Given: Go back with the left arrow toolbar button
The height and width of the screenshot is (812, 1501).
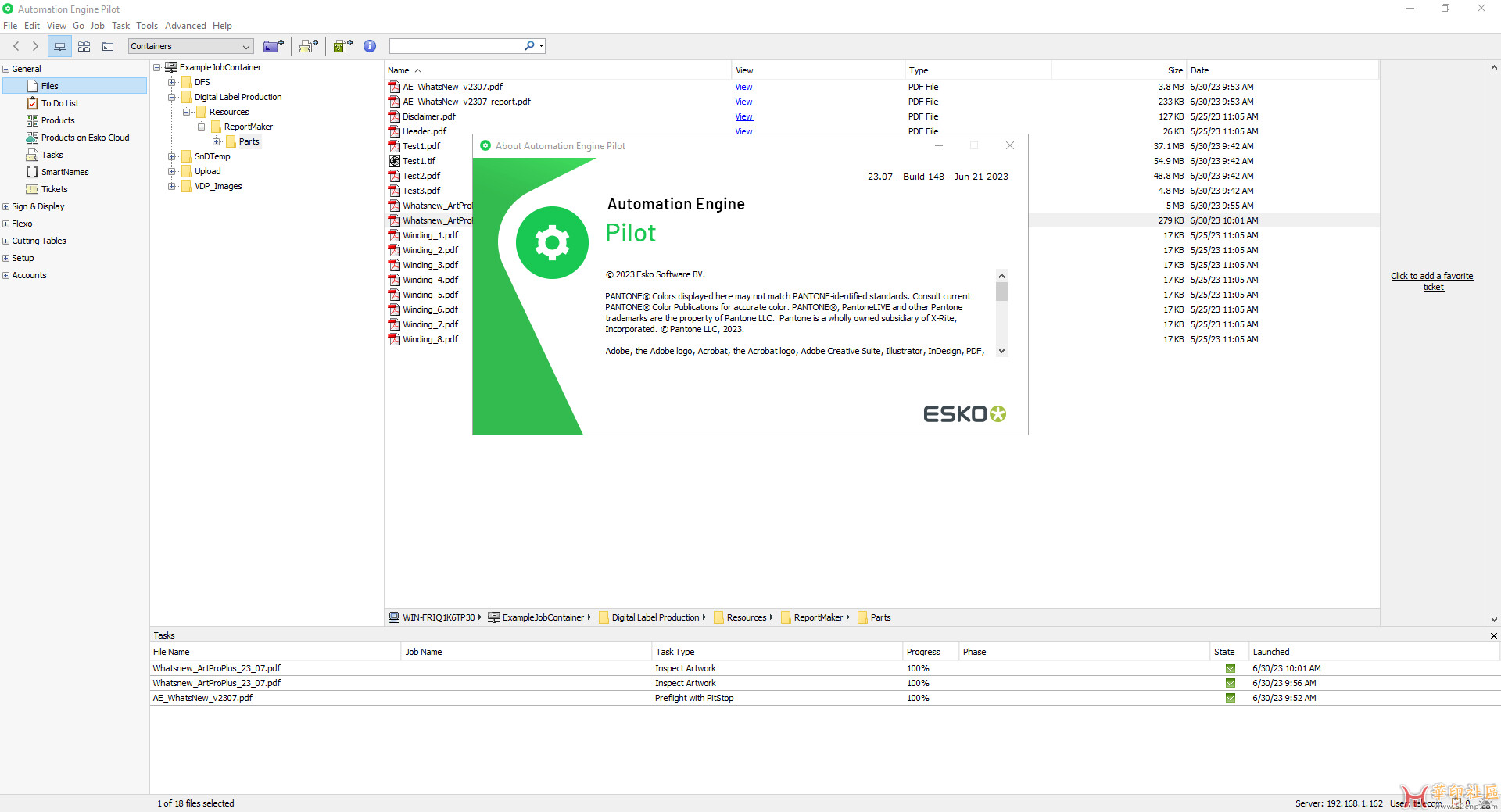Looking at the screenshot, I should coord(16,46).
